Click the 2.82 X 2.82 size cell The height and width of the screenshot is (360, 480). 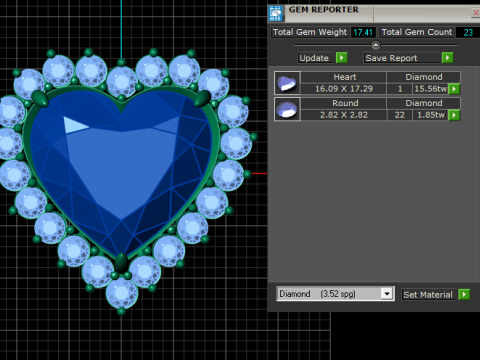[x=344, y=115]
